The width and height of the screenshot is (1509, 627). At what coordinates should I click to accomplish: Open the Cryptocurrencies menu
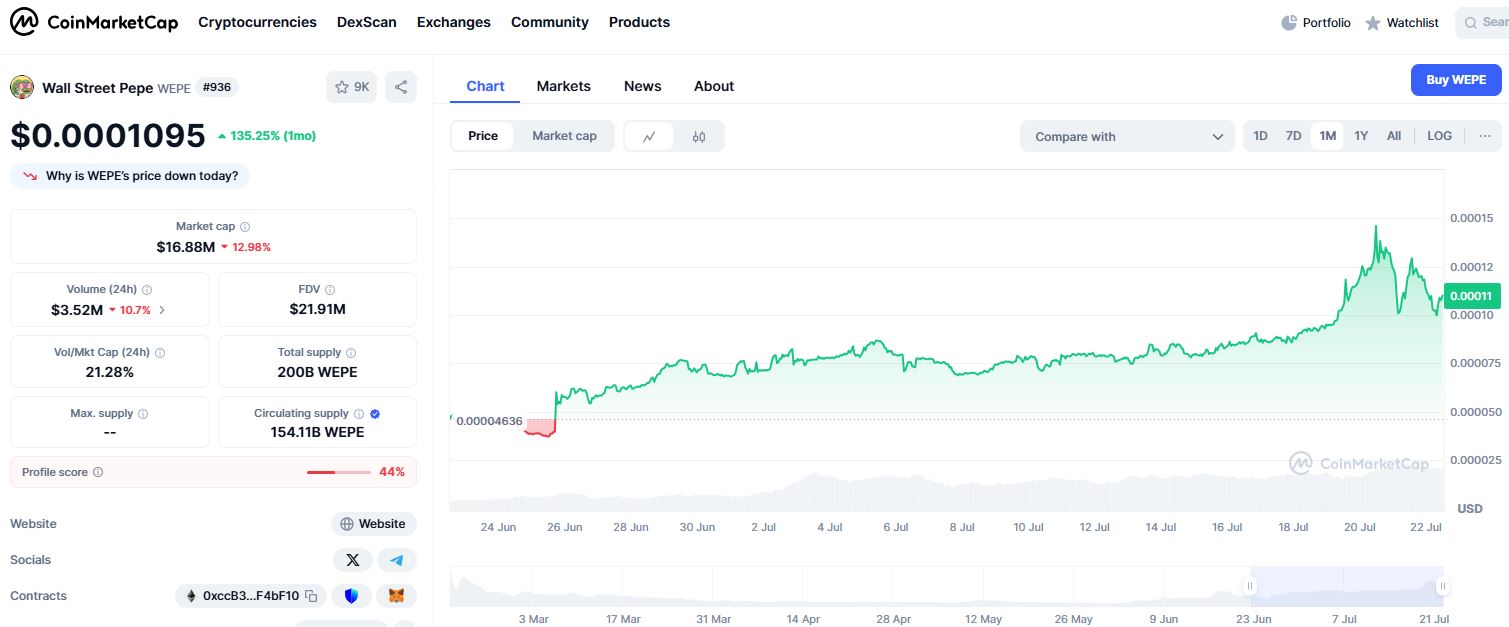(x=257, y=22)
